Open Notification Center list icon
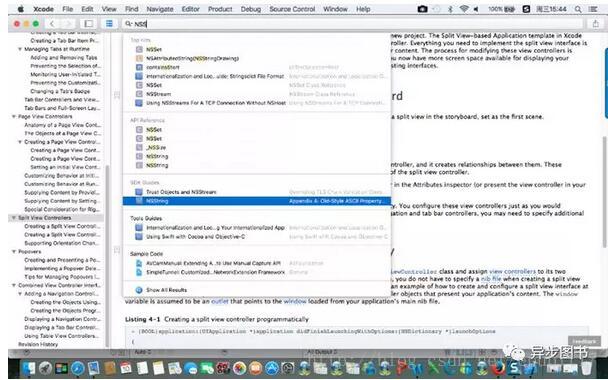 click(x=593, y=9)
